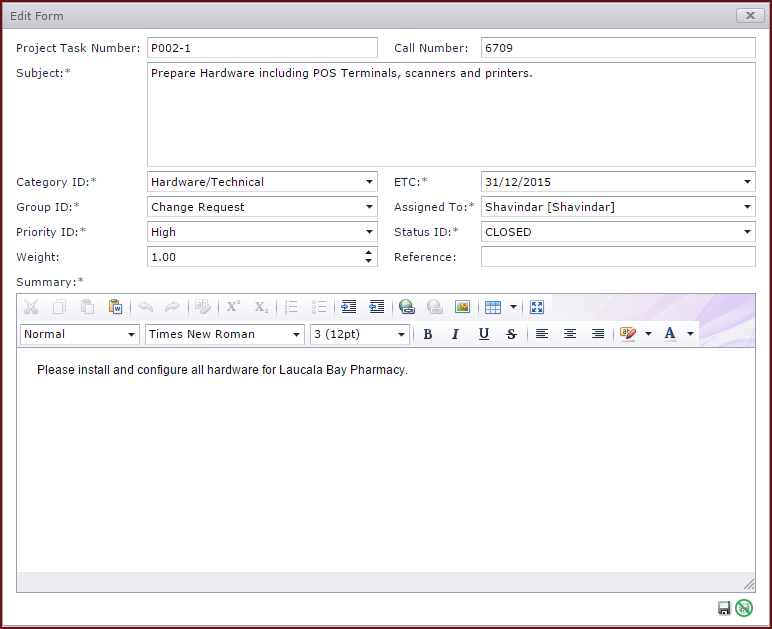Click in the Summary editor text body
772x629 pixels.
point(386,460)
